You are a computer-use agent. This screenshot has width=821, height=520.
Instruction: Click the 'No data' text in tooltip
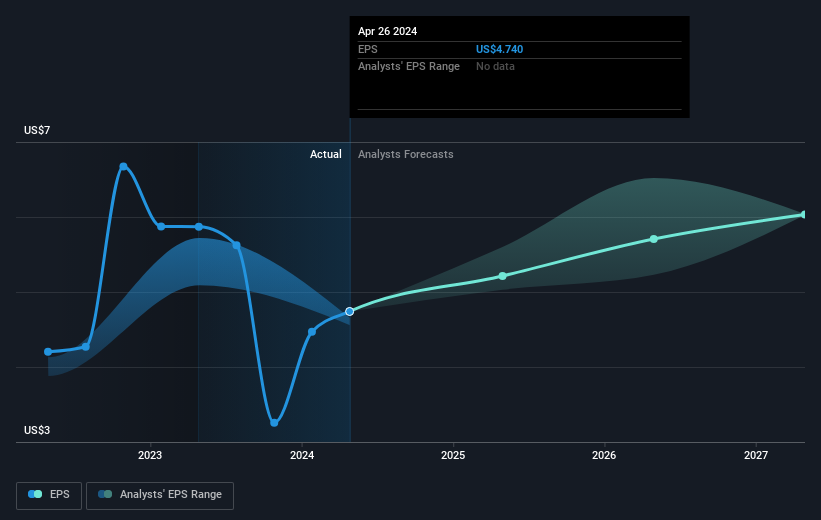pos(495,67)
